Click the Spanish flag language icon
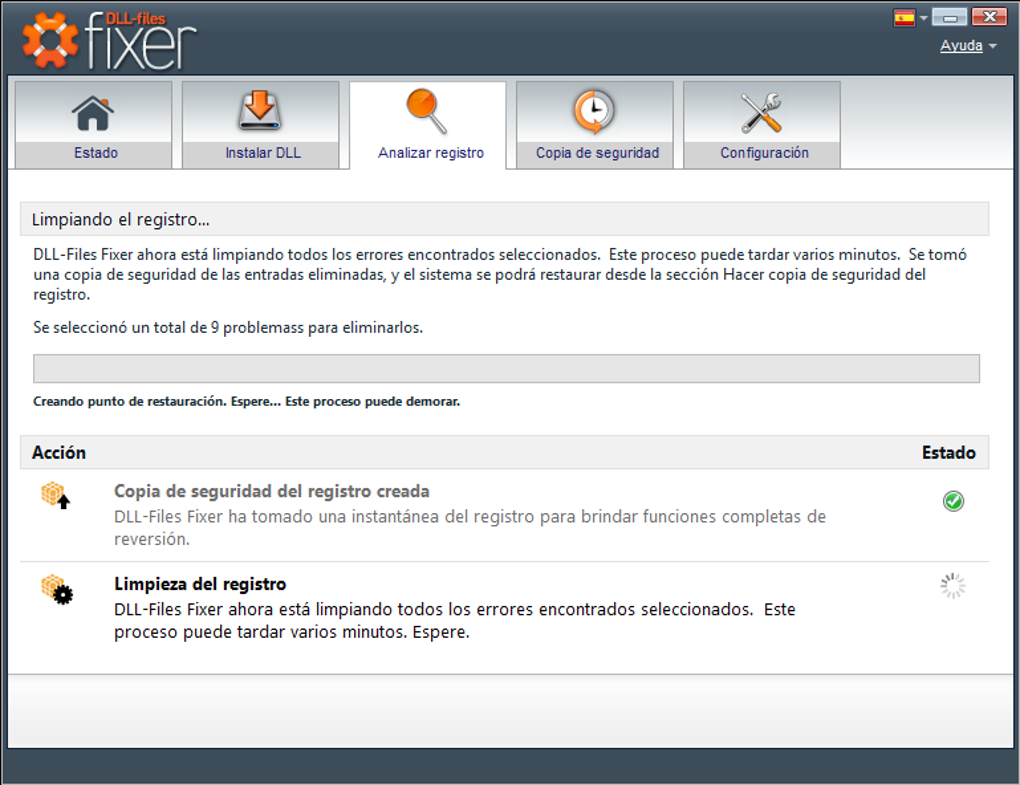Viewport: 1020px width, 785px height. (x=904, y=18)
